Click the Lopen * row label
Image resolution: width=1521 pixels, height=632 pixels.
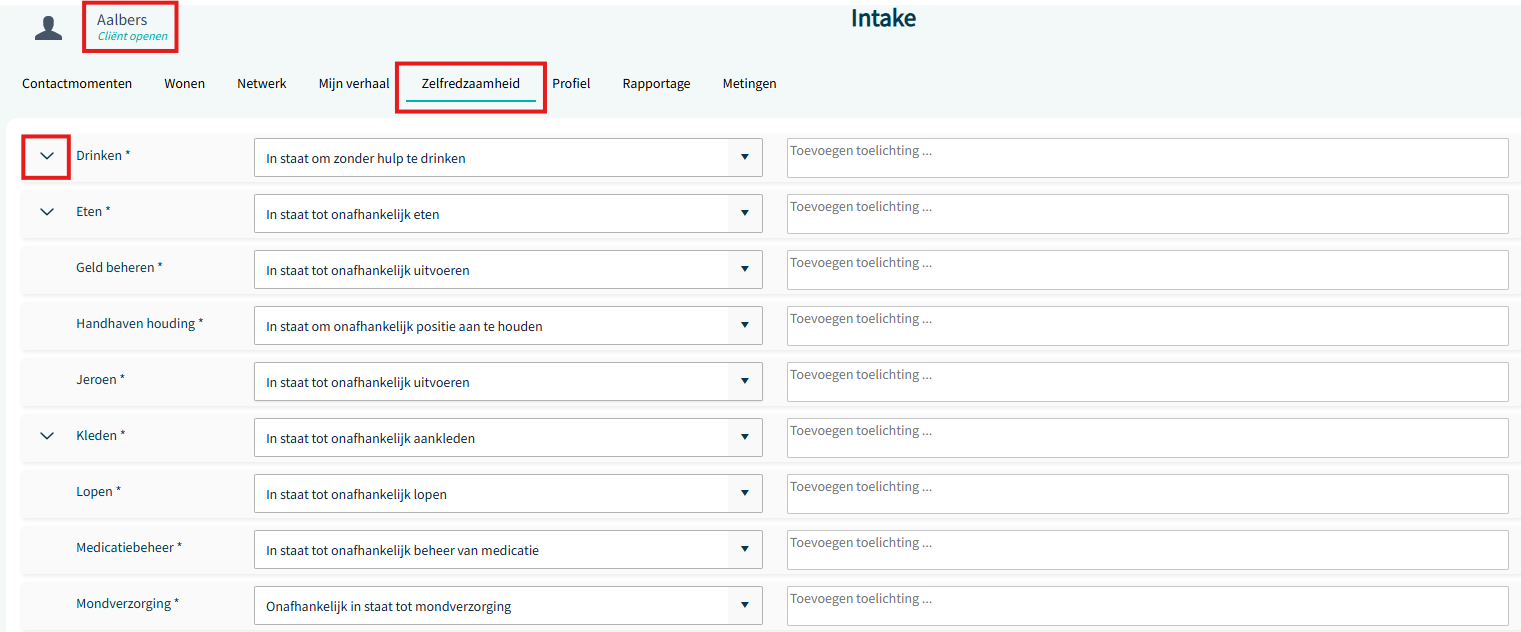point(98,491)
